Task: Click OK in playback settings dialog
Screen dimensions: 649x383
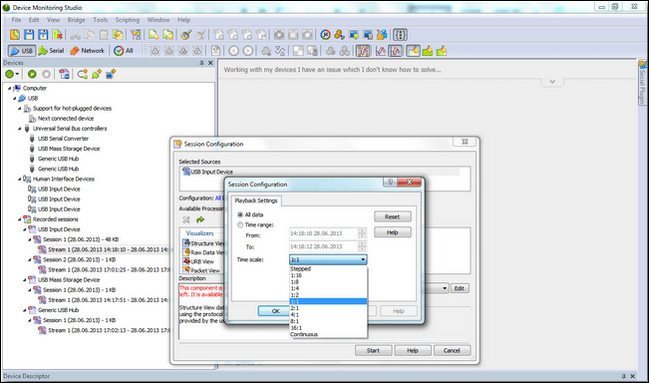Action: (x=274, y=311)
